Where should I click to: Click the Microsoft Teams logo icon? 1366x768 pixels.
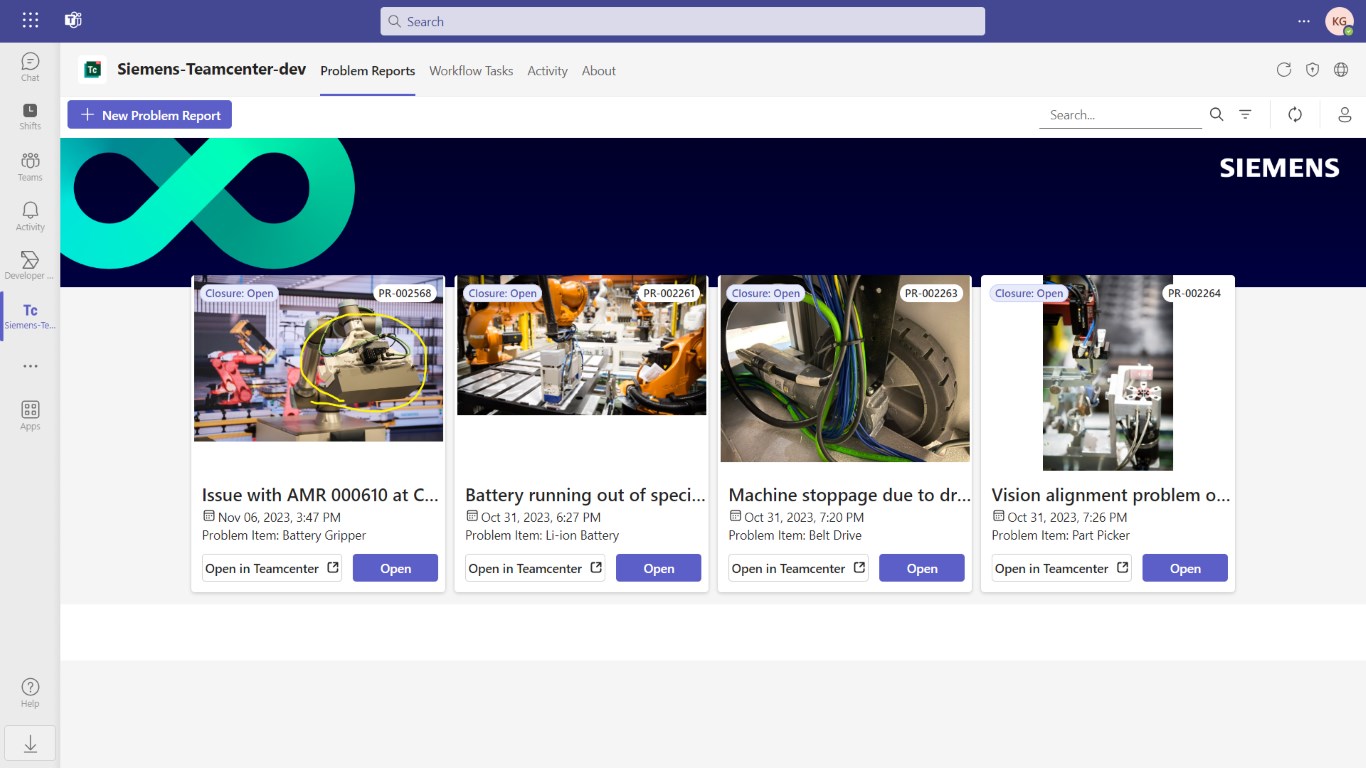[x=73, y=20]
